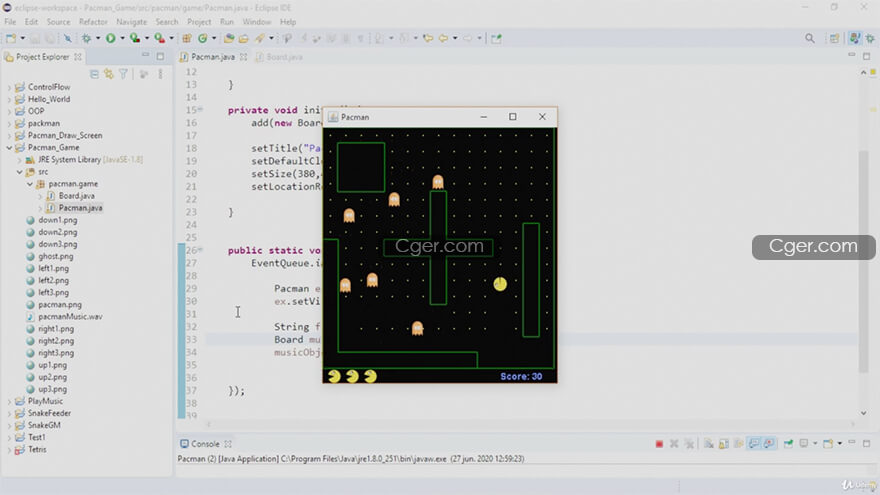This screenshot has height=495, width=880.
Task: Select ghost.png in the project tree
Action: click(50, 256)
